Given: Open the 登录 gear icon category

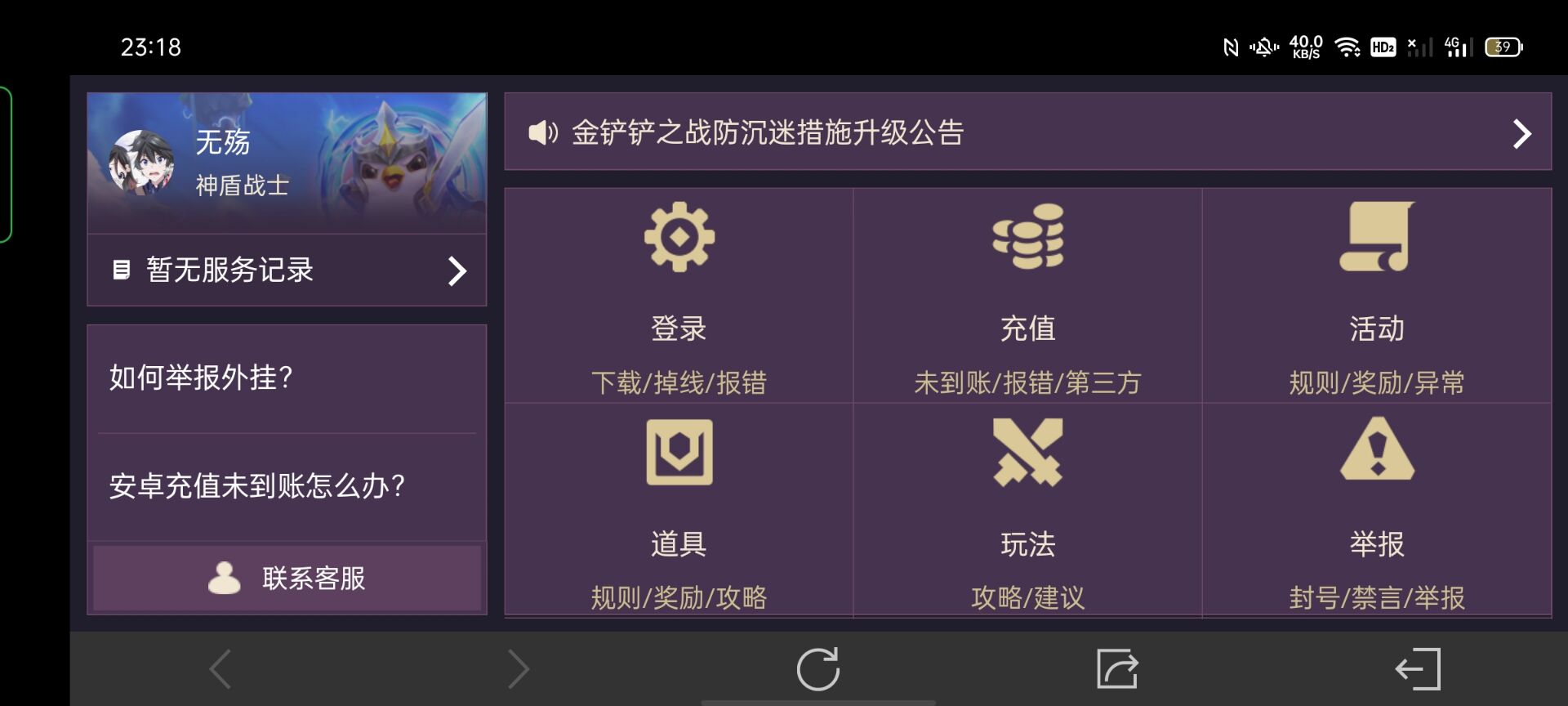Looking at the screenshot, I should point(679,237).
